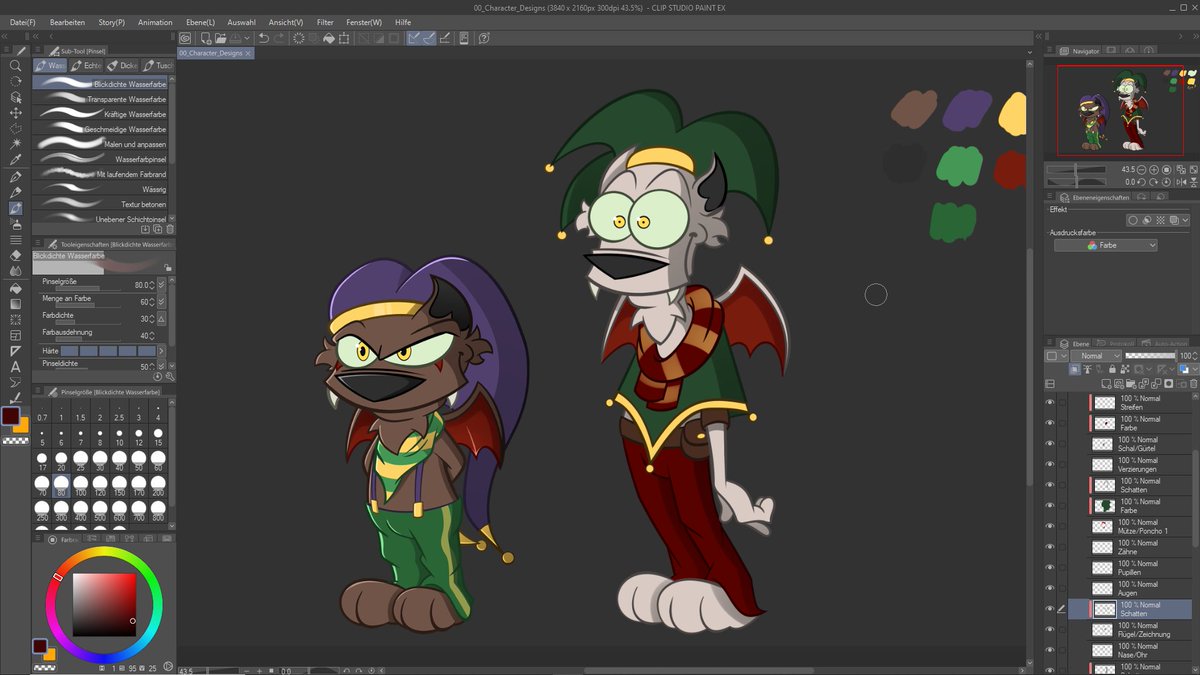Hide the Zähne layer
Viewport: 1200px width, 675px height.
(1050, 547)
